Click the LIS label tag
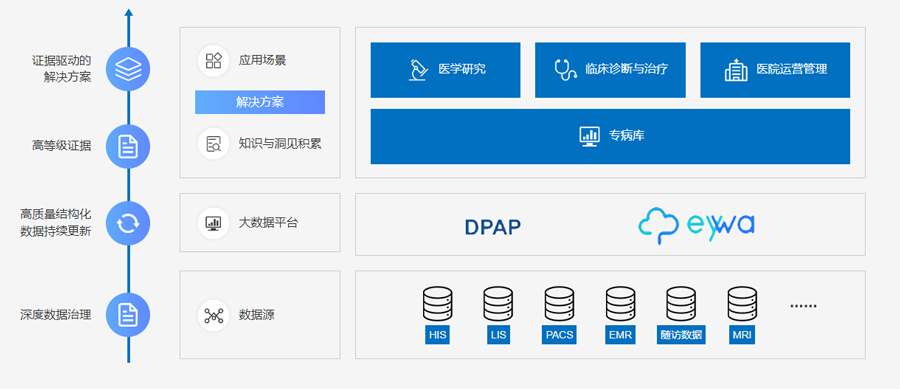900x389 pixels. click(x=498, y=335)
